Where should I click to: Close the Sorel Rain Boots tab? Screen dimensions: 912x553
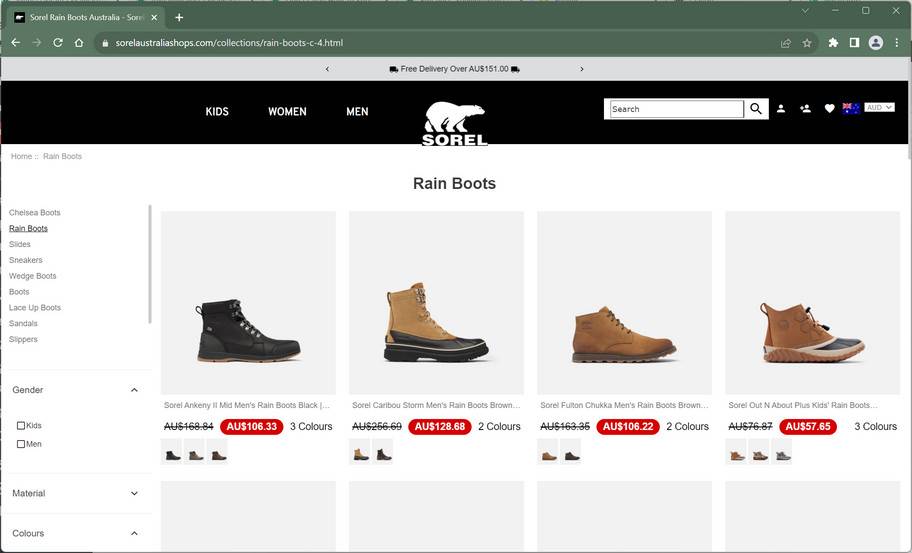[x=154, y=17]
